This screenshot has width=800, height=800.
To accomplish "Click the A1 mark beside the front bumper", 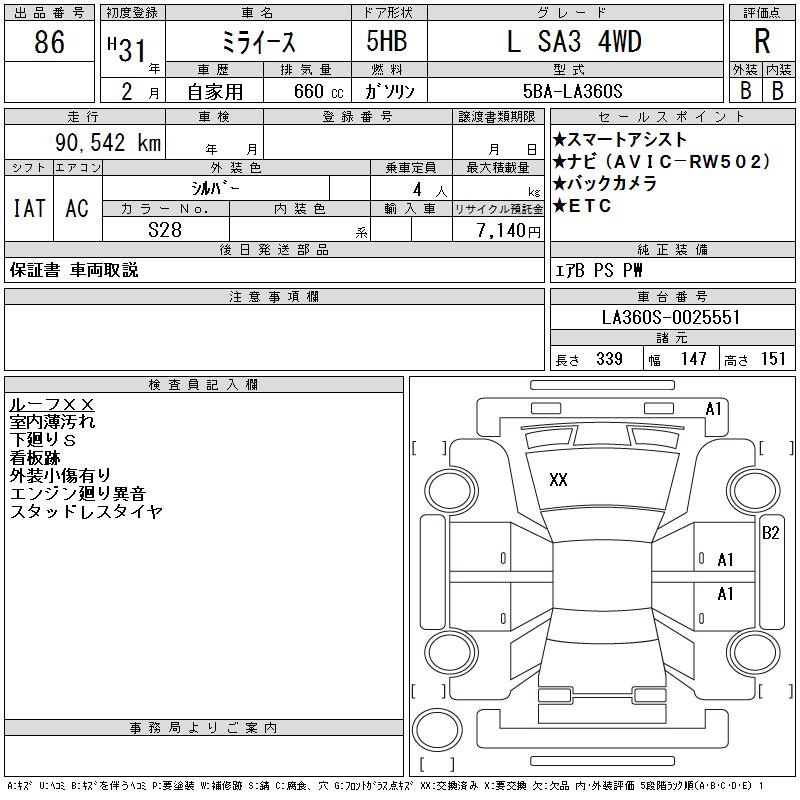I will (x=713, y=408).
